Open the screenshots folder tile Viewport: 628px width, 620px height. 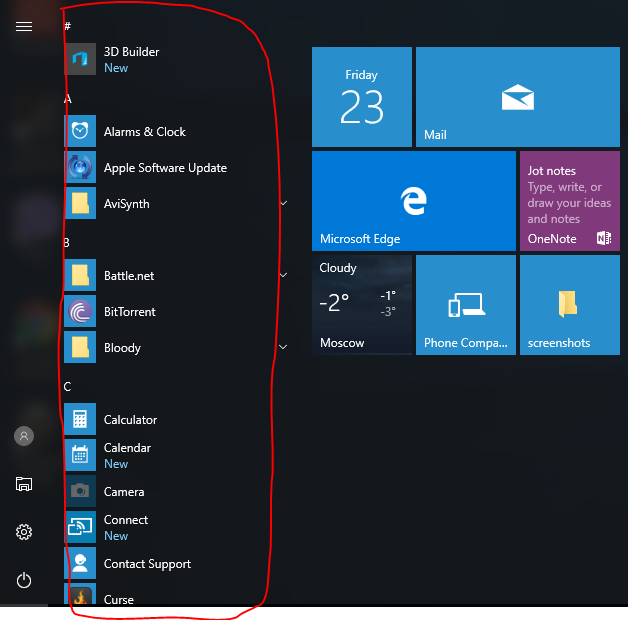[x=570, y=305]
